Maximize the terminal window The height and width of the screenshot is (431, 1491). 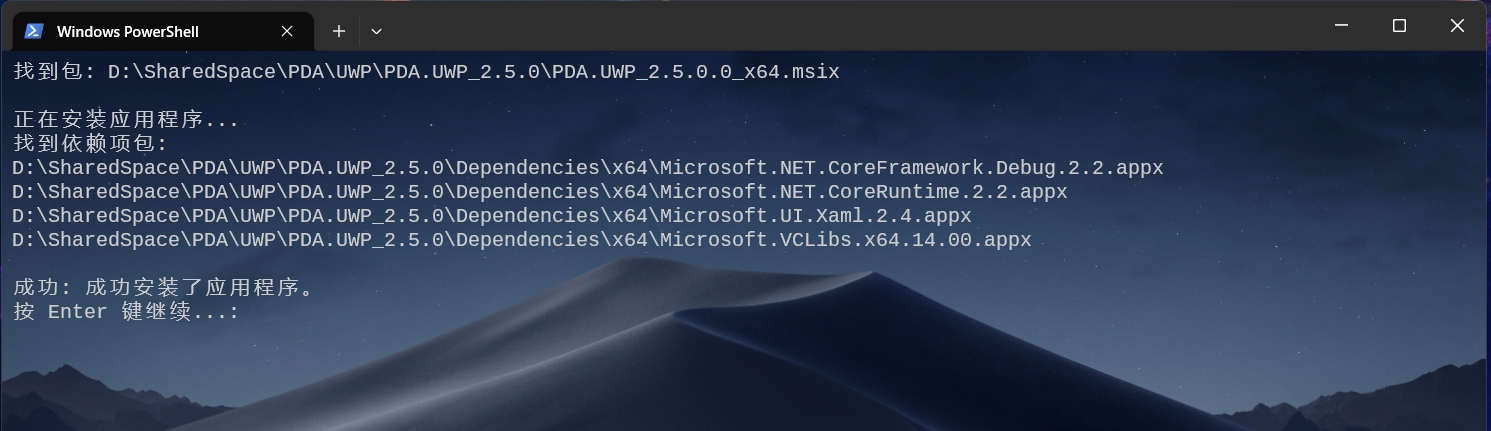[x=1399, y=26]
